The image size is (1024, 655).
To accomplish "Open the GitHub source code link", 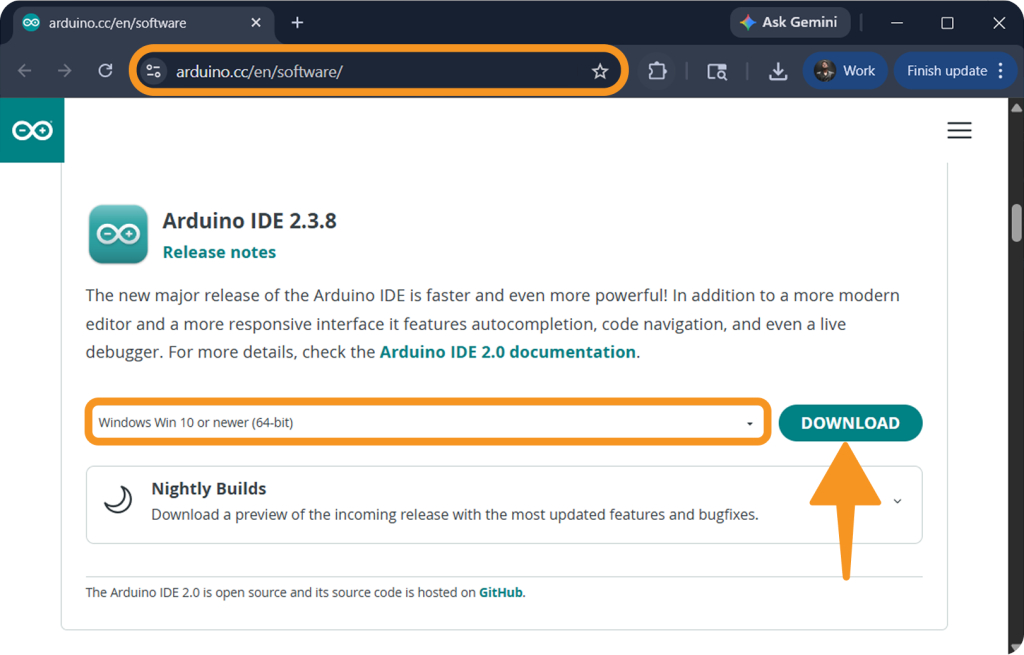I will coord(500,592).
